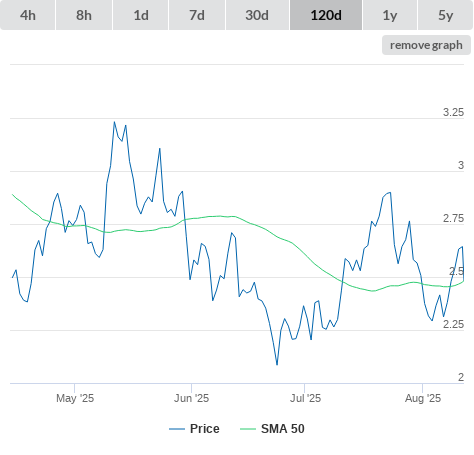Click the 3.25 y-axis value label
Image resolution: width=474 pixels, height=455 pixels.
453,112
